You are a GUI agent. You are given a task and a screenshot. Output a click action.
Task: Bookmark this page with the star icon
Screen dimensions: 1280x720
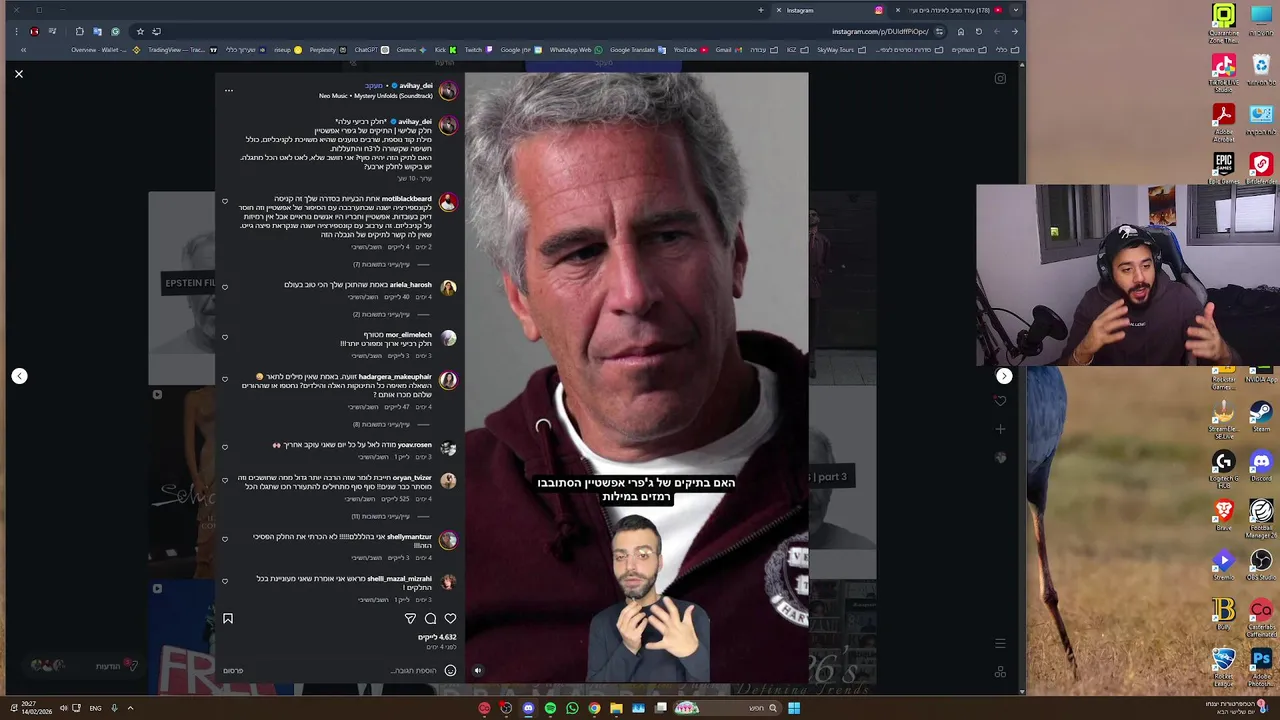pos(140,31)
